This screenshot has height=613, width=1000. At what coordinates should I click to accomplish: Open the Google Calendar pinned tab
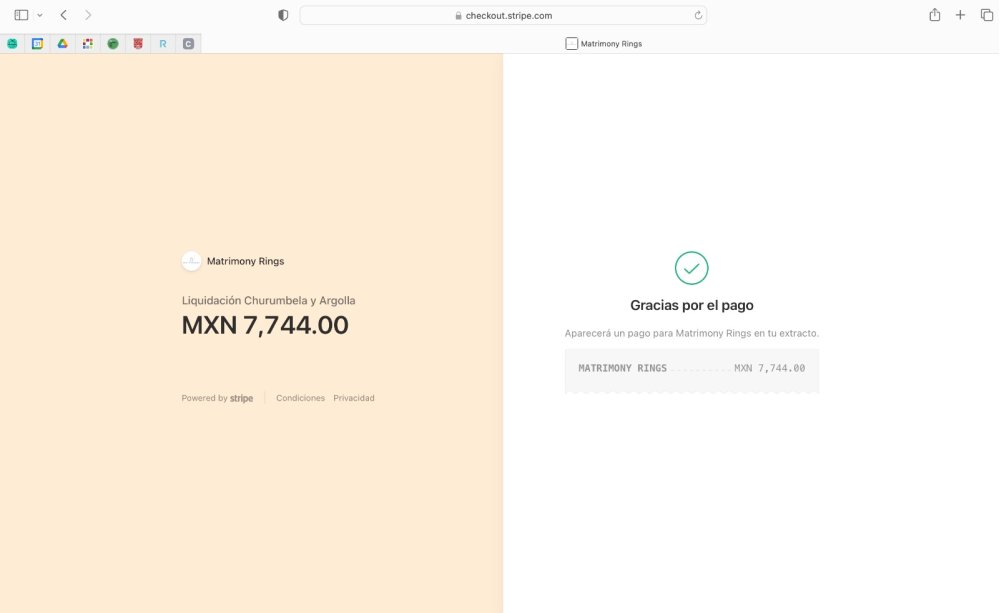(x=38, y=43)
